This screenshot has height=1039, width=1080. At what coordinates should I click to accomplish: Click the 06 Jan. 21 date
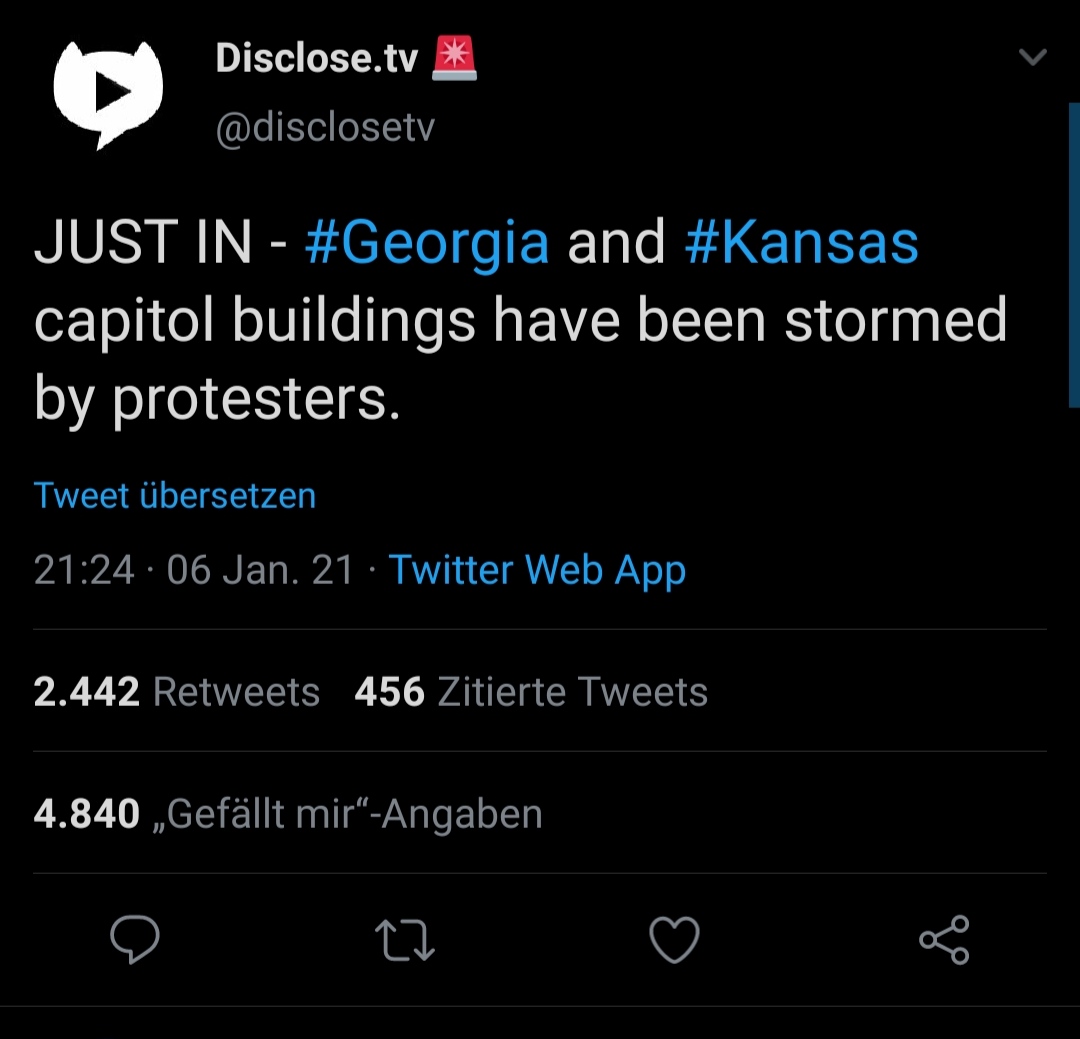tap(261, 570)
